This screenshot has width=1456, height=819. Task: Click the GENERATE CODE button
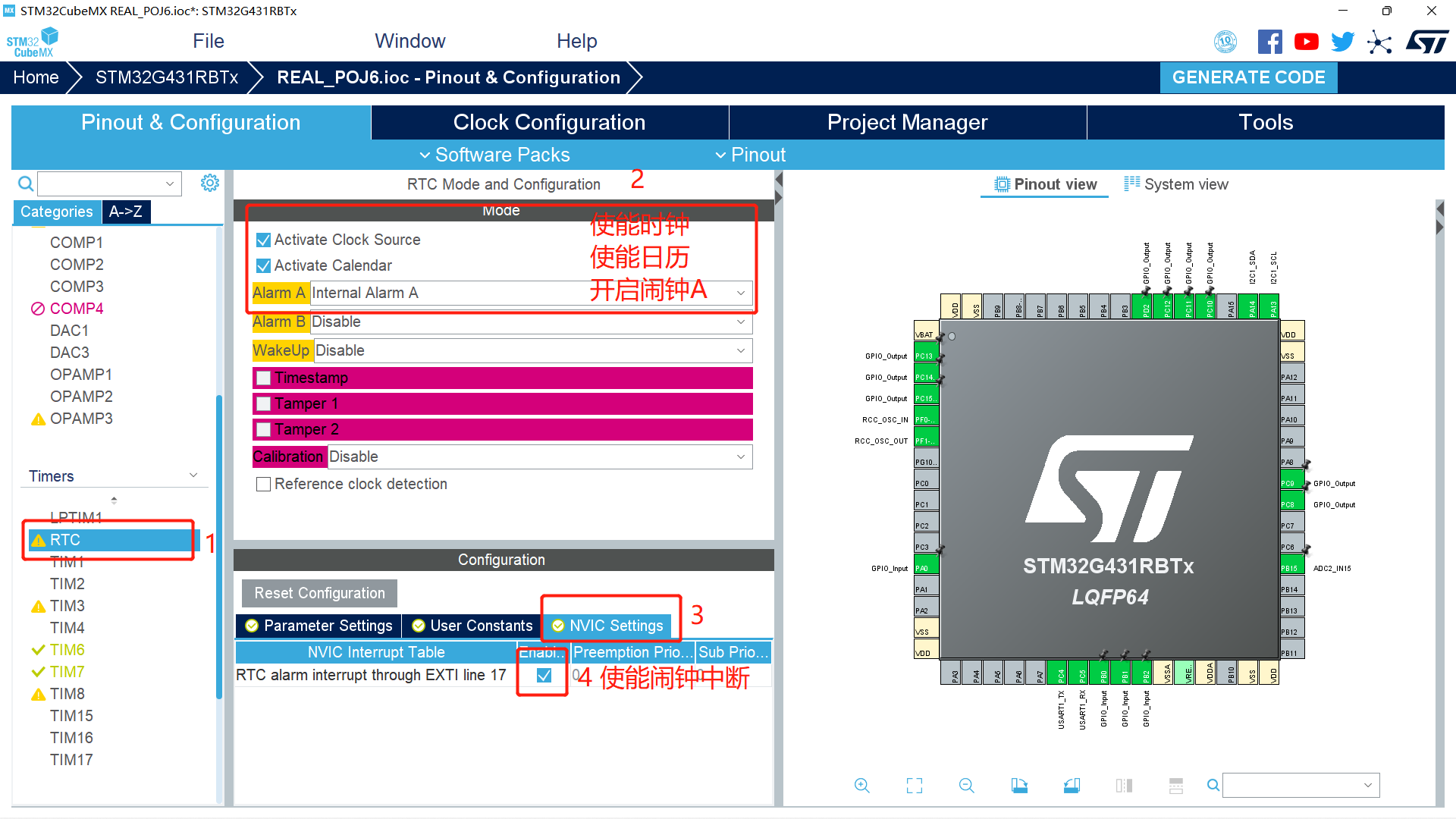coord(1248,77)
